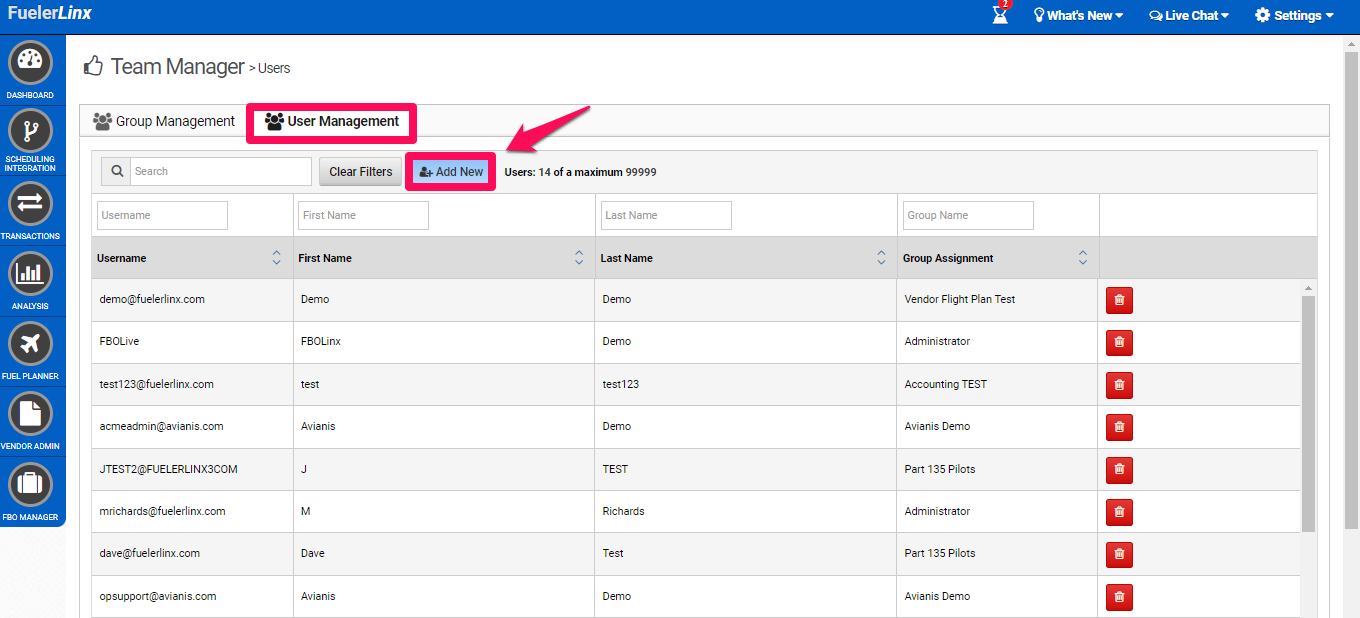Switch to Group Management tab
The image size is (1360, 618).
tap(164, 121)
